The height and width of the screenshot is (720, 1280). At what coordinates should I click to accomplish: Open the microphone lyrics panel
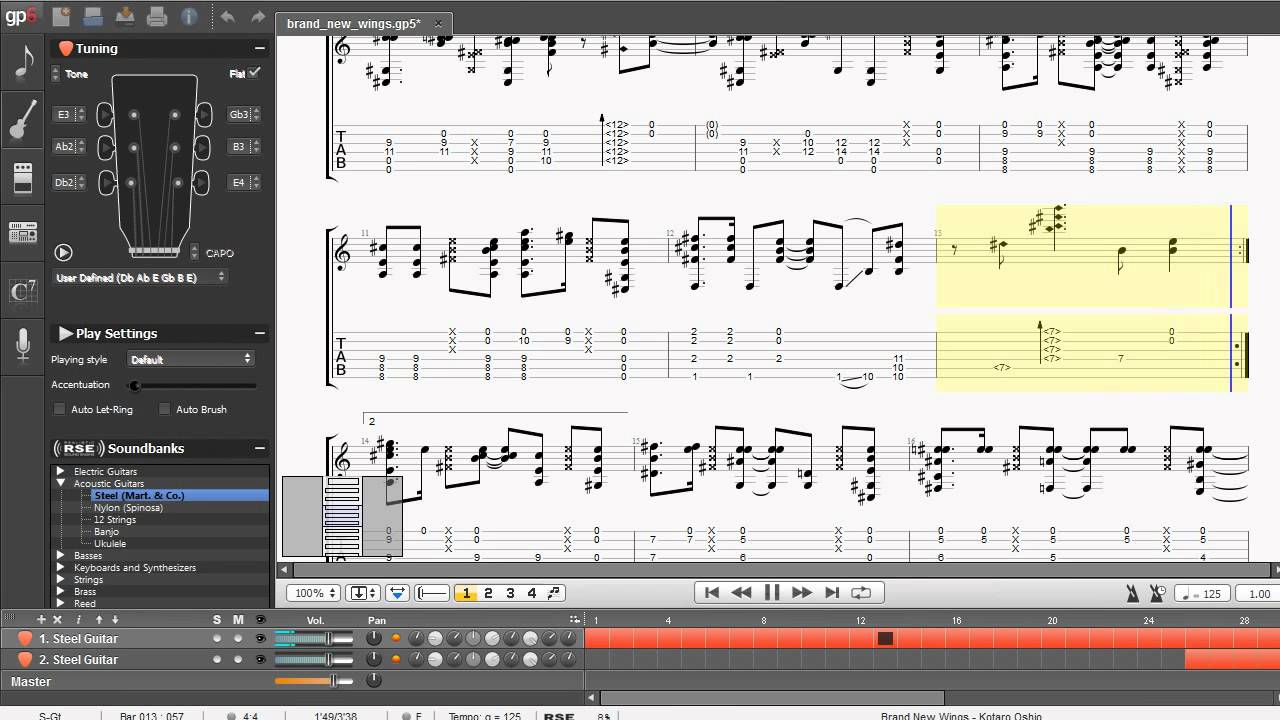point(22,346)
